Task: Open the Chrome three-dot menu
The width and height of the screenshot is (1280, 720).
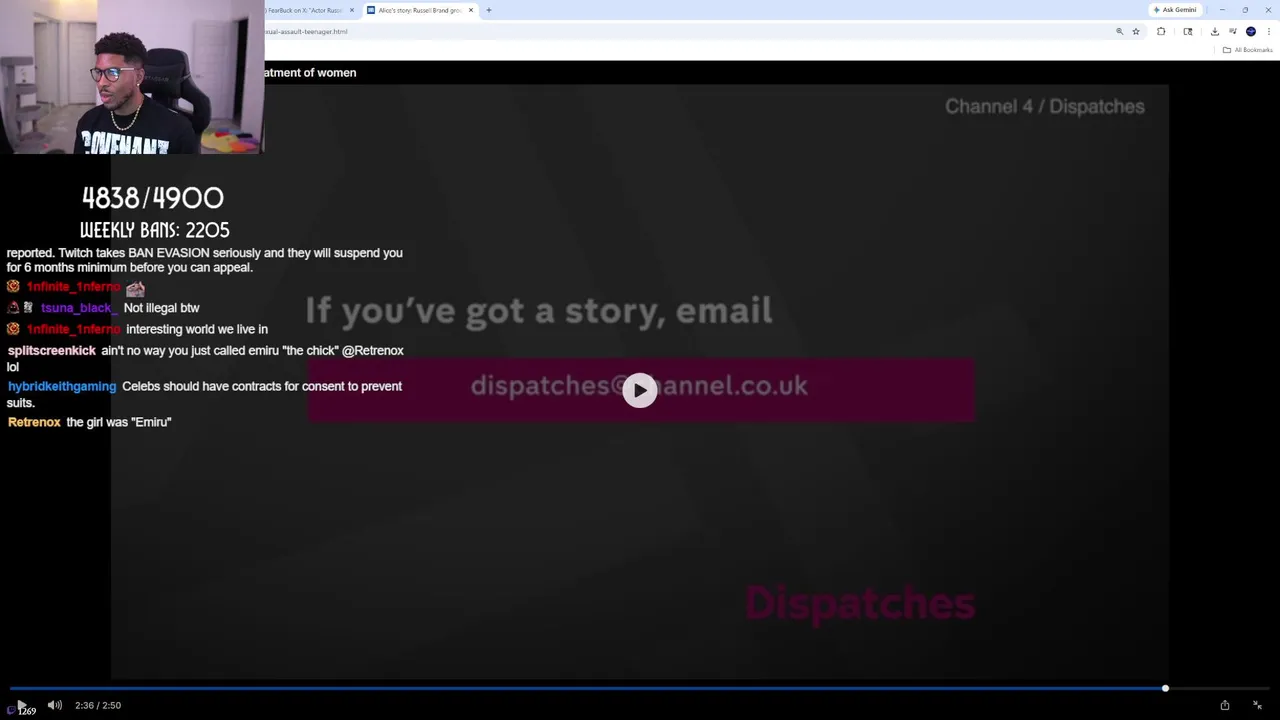Action: pyautogui.click(x=1268, y=31)
